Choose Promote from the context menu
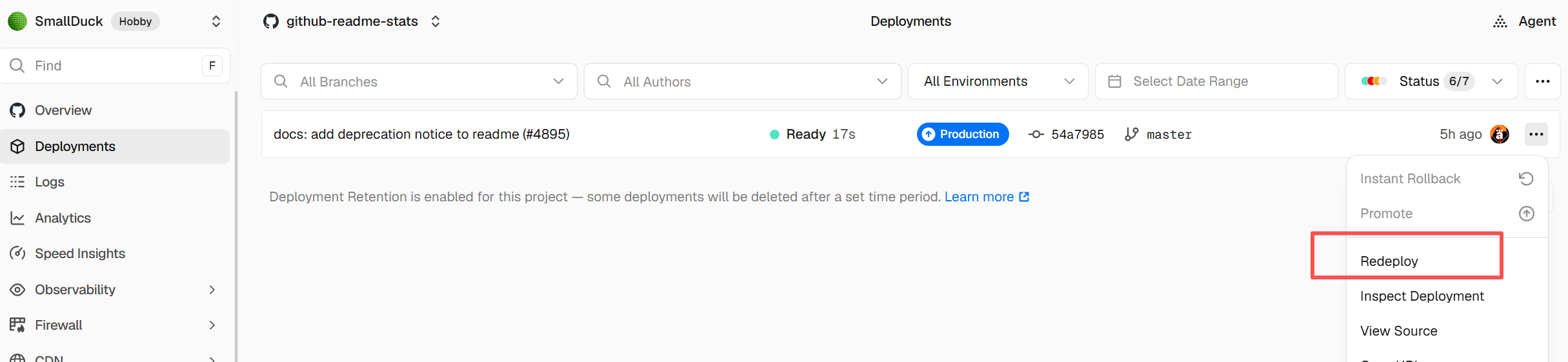Image resolution: width=1568 pixels, height=362 pixels. pyautogui.click(x=1447, y=214)
